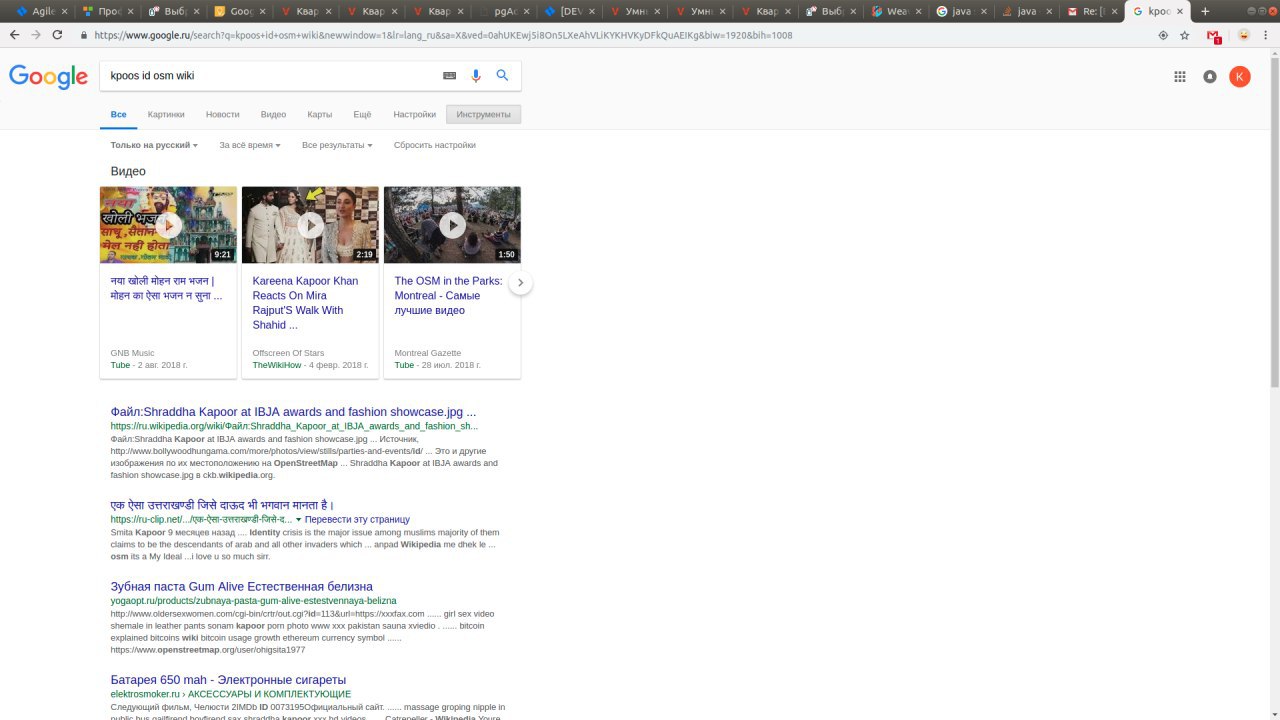Image resolution: width=1280 pixels, height=720 pixels.
Task: Open the ru-clip result's dropdown arrow
Action: coord(298,520)
